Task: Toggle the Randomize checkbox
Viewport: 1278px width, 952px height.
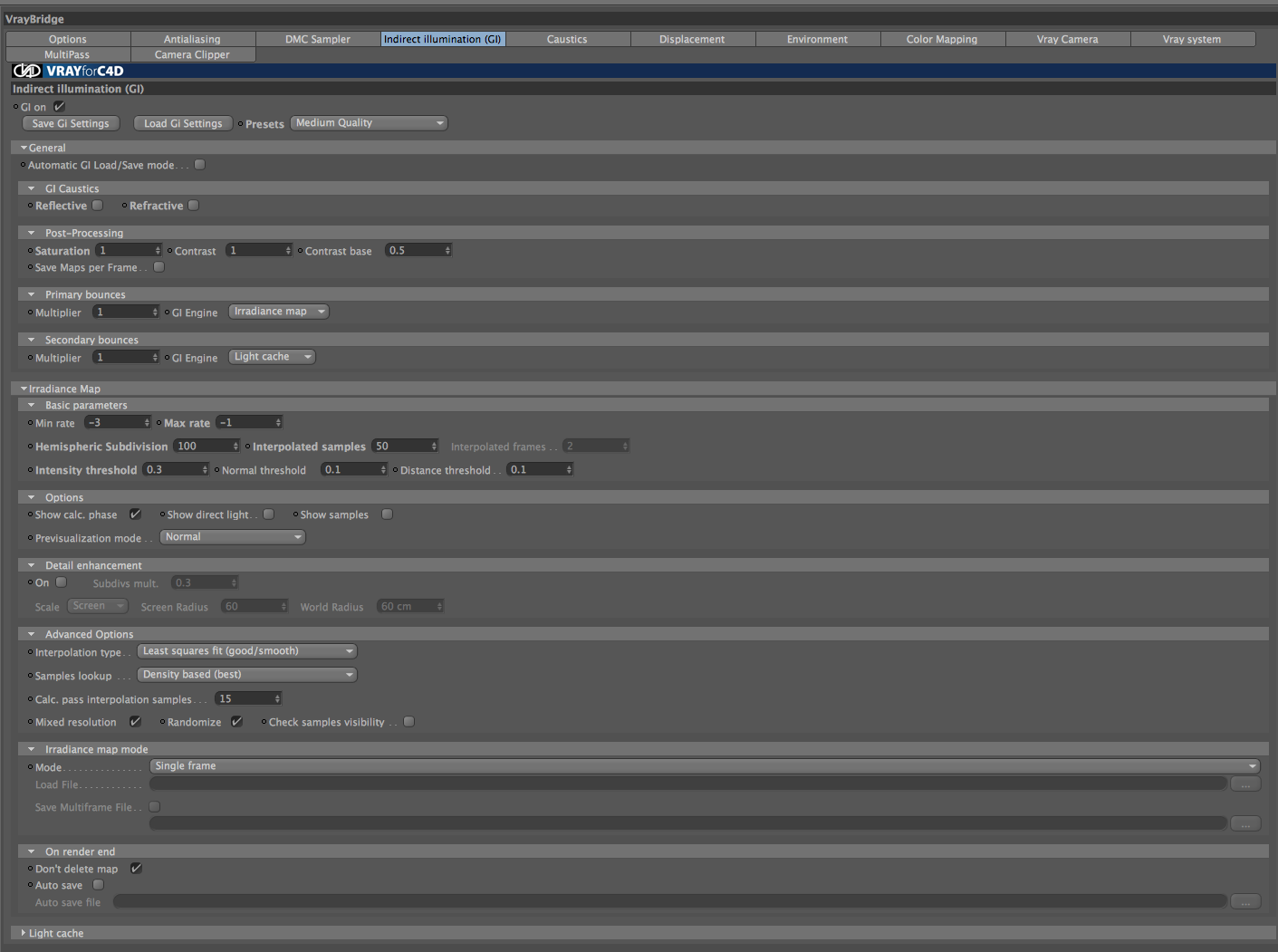Action: pyautogui.click(x=237, y=722)
